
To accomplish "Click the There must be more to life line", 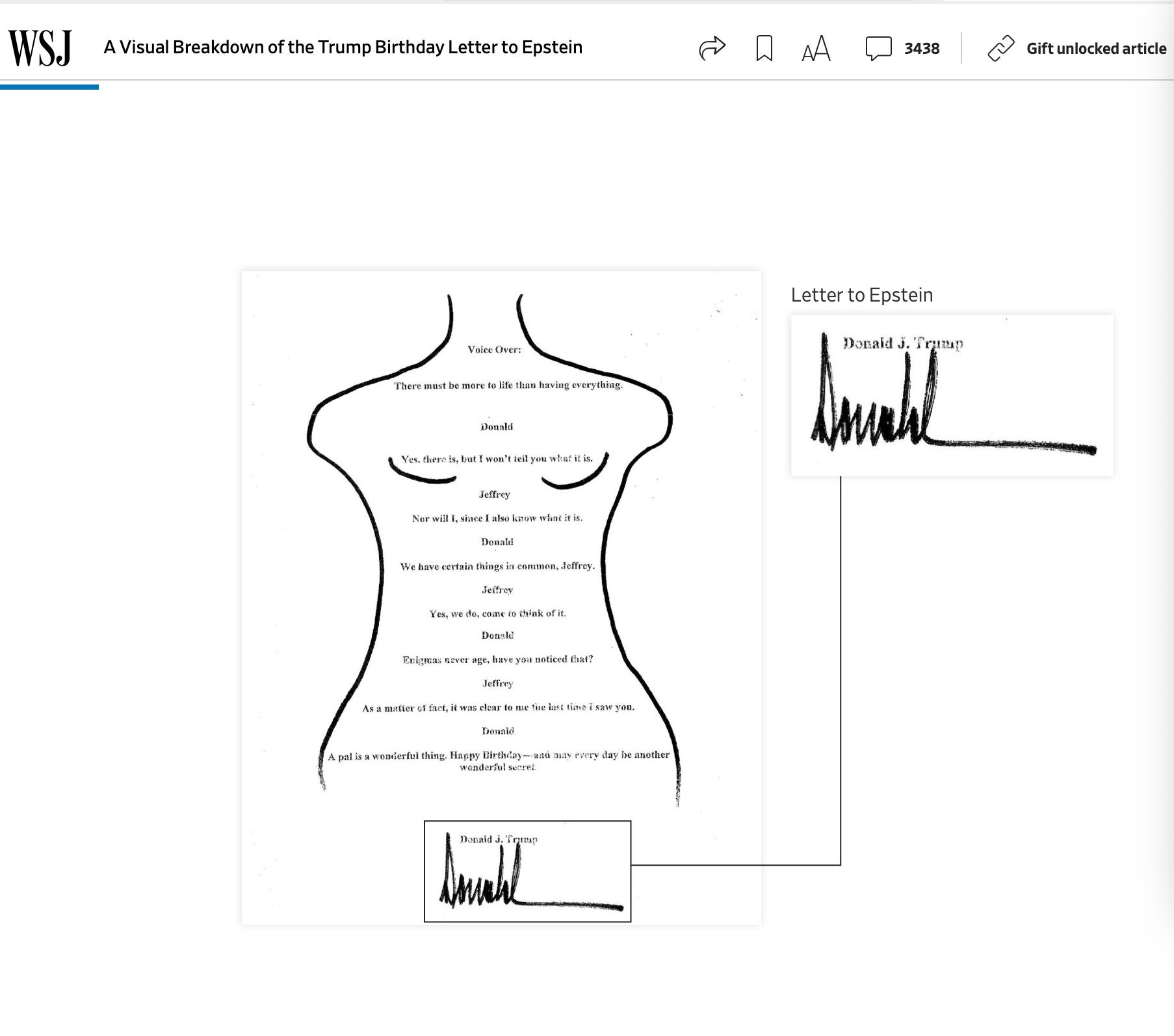I will 508,385.
